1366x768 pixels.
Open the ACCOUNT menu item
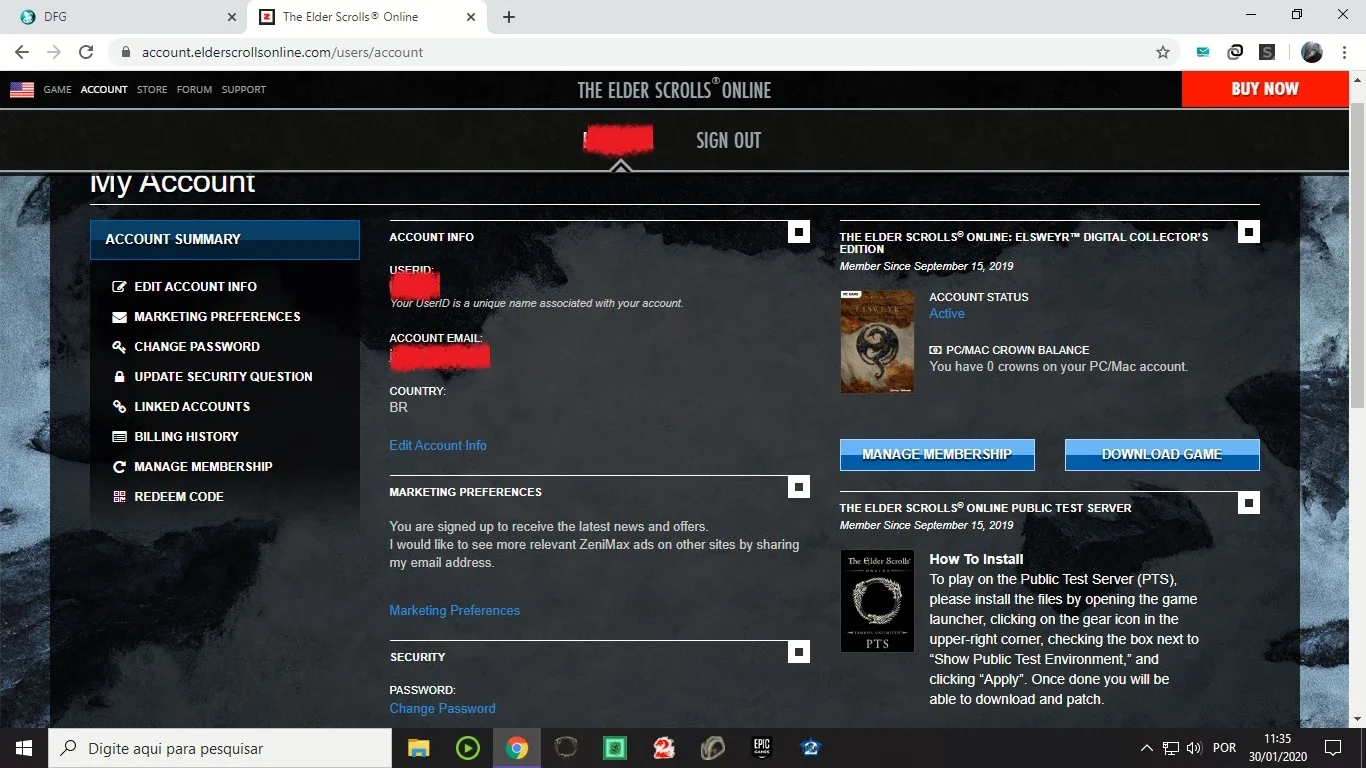[104, 90]
